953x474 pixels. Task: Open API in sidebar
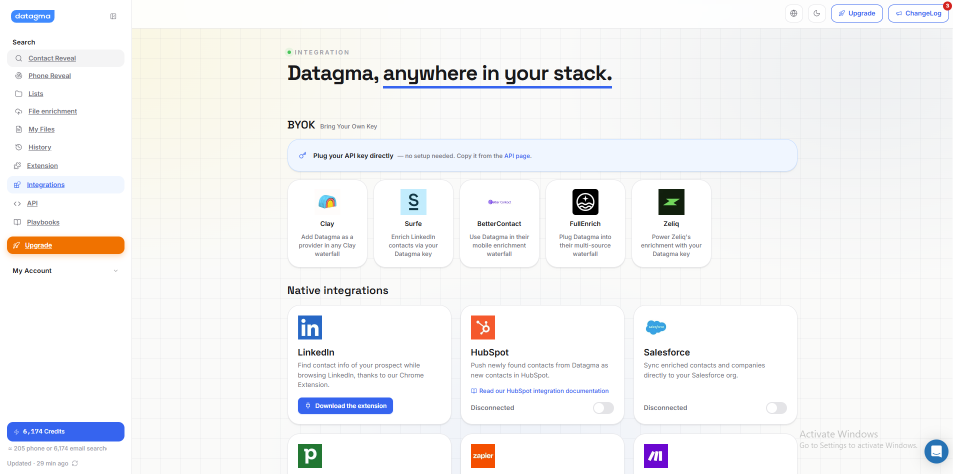(66, 204)
